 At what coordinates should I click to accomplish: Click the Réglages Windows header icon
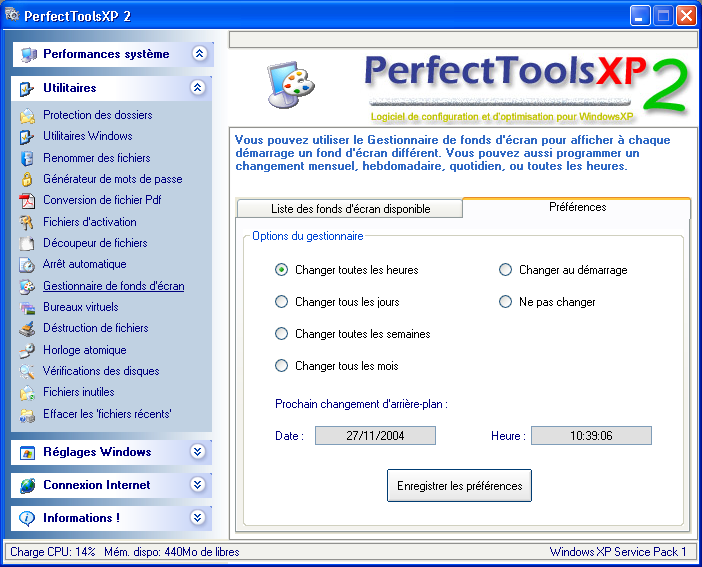27,453
